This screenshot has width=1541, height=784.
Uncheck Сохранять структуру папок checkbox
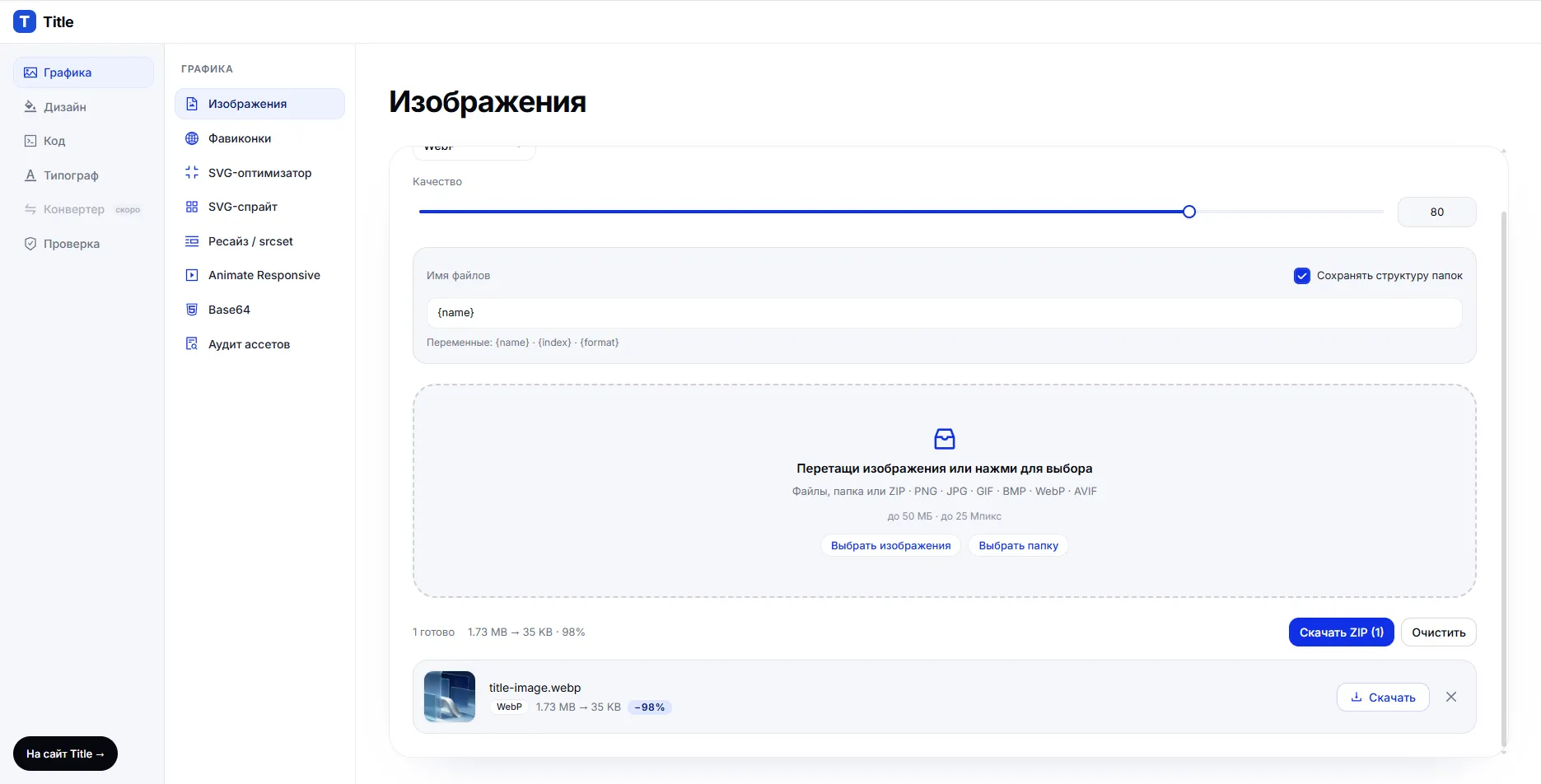[x=1302, y=276]
